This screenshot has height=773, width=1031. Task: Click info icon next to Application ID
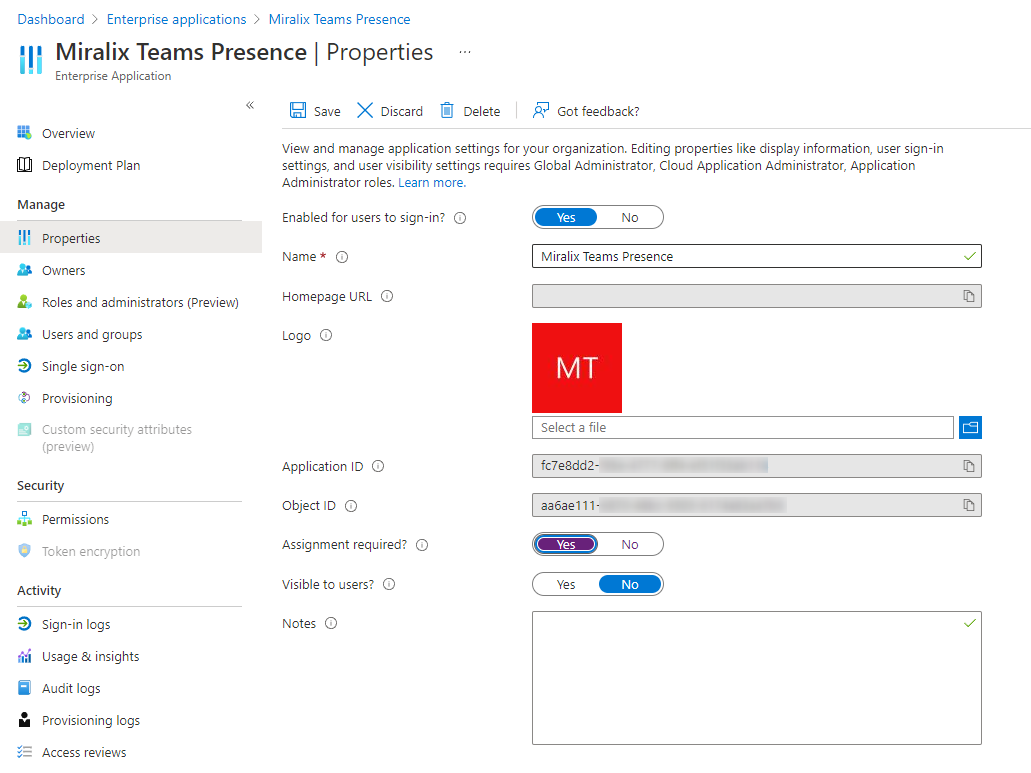click(x=378, y=466)
